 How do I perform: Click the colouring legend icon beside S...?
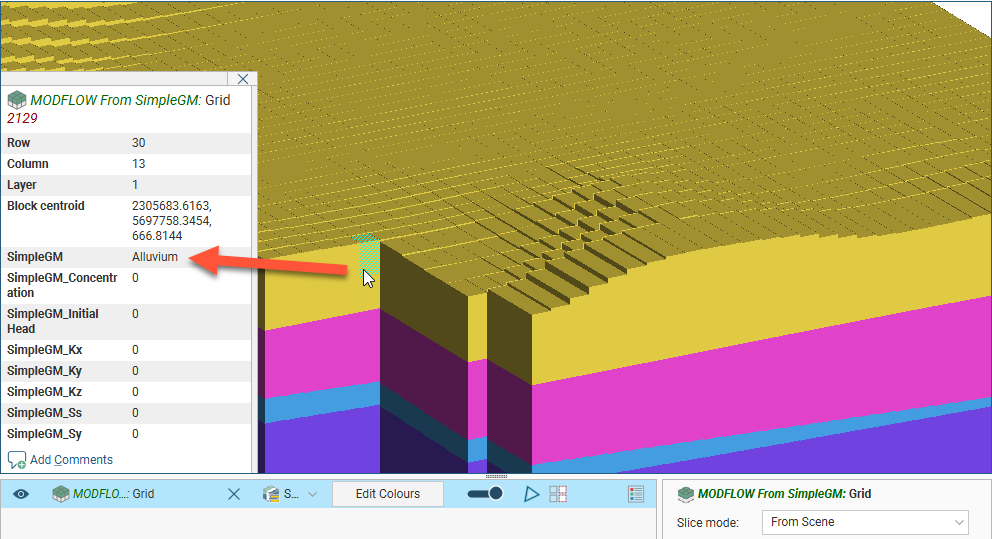271,494
